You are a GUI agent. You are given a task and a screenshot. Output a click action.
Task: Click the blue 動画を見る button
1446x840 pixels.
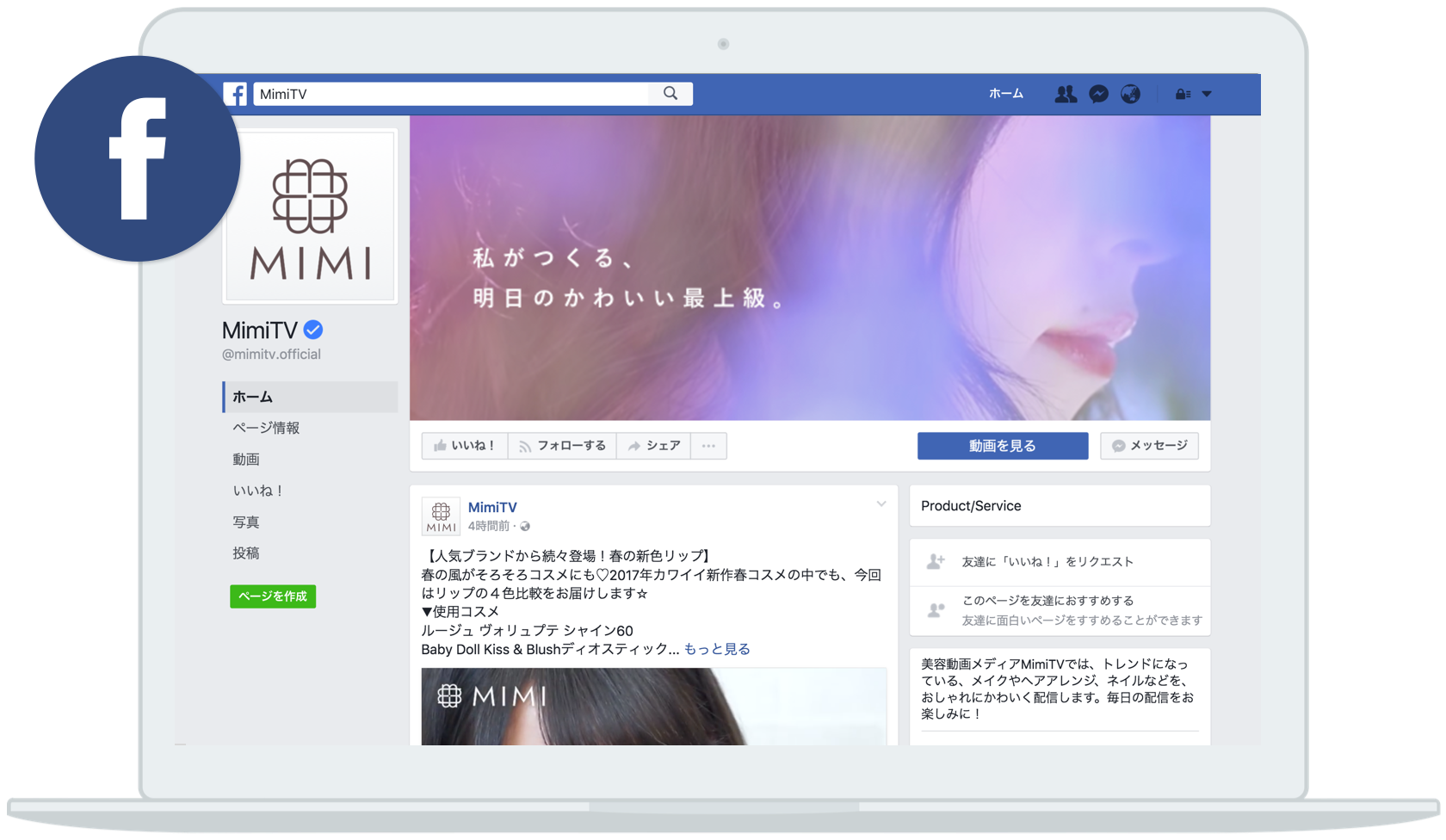1003,446
